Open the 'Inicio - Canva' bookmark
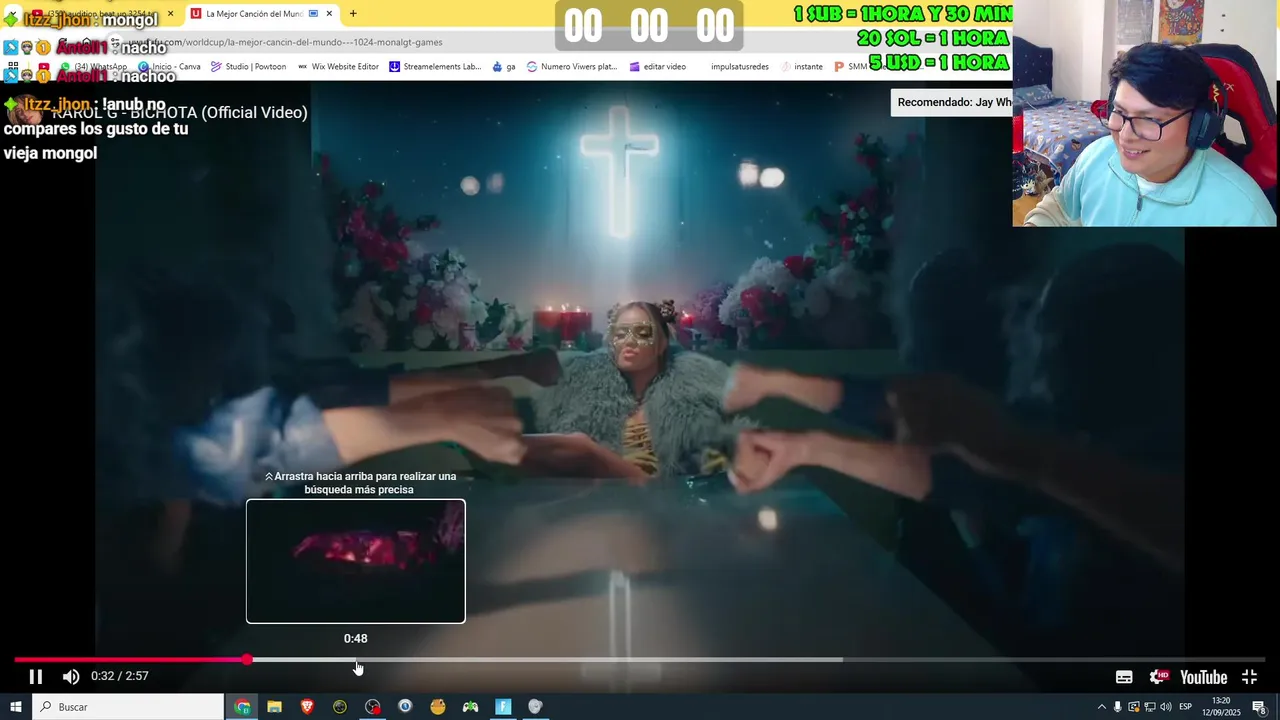 pyautogui.click(x=169, y=67)
